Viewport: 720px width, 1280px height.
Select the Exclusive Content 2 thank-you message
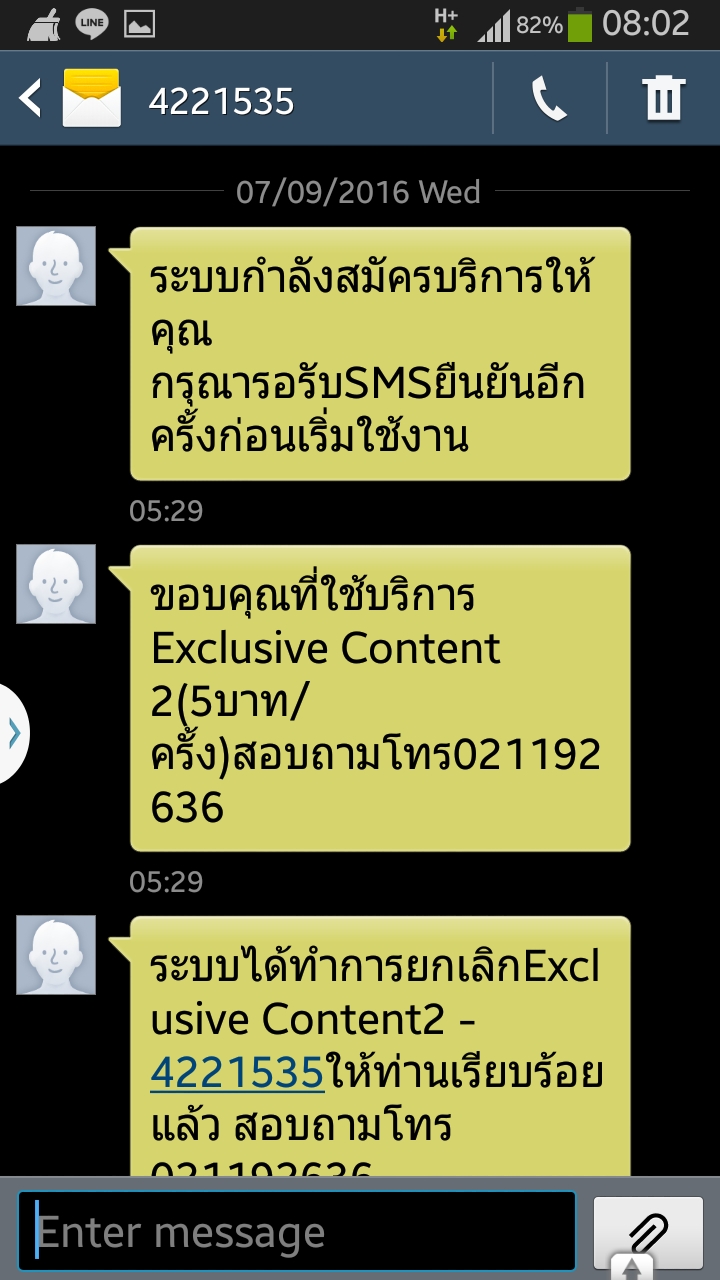coord(380,698)
